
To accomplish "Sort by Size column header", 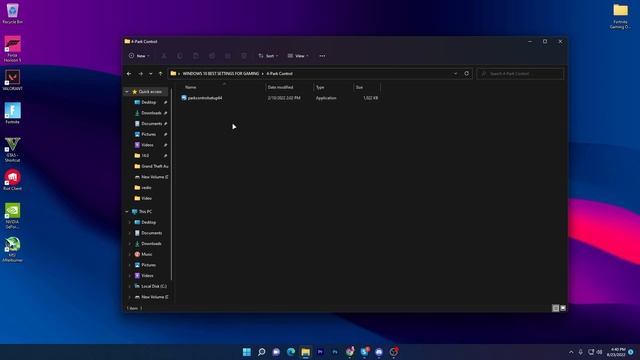I will click(x=367, y=87).
